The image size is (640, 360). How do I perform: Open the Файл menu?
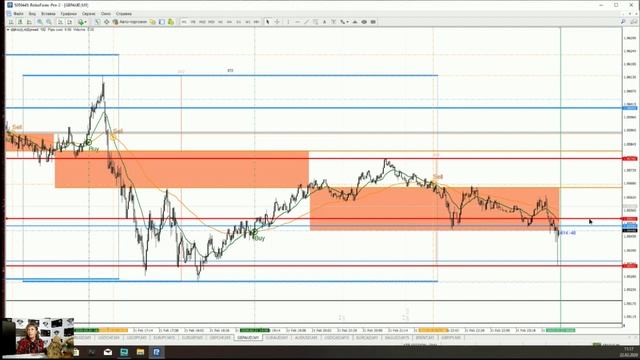[x=18, y=13]
